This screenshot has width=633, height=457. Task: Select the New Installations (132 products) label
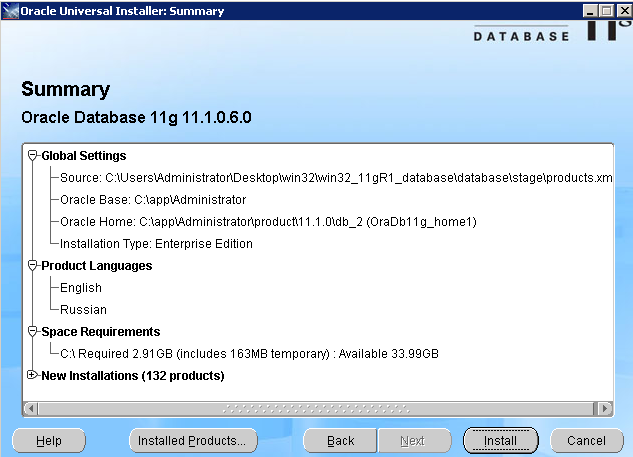pyautogui.click(x=132, y=375)
